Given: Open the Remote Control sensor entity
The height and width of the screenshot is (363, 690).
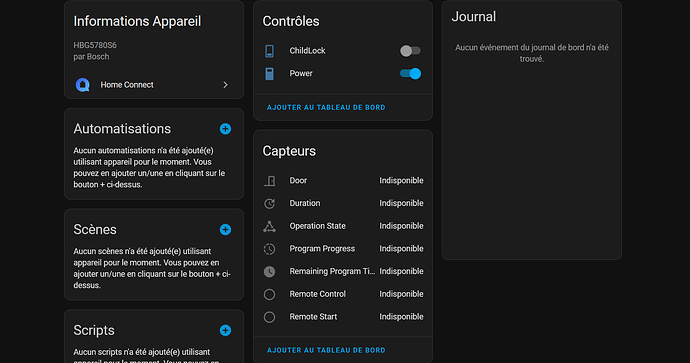Looking at the screenshot, I should 343,294.
